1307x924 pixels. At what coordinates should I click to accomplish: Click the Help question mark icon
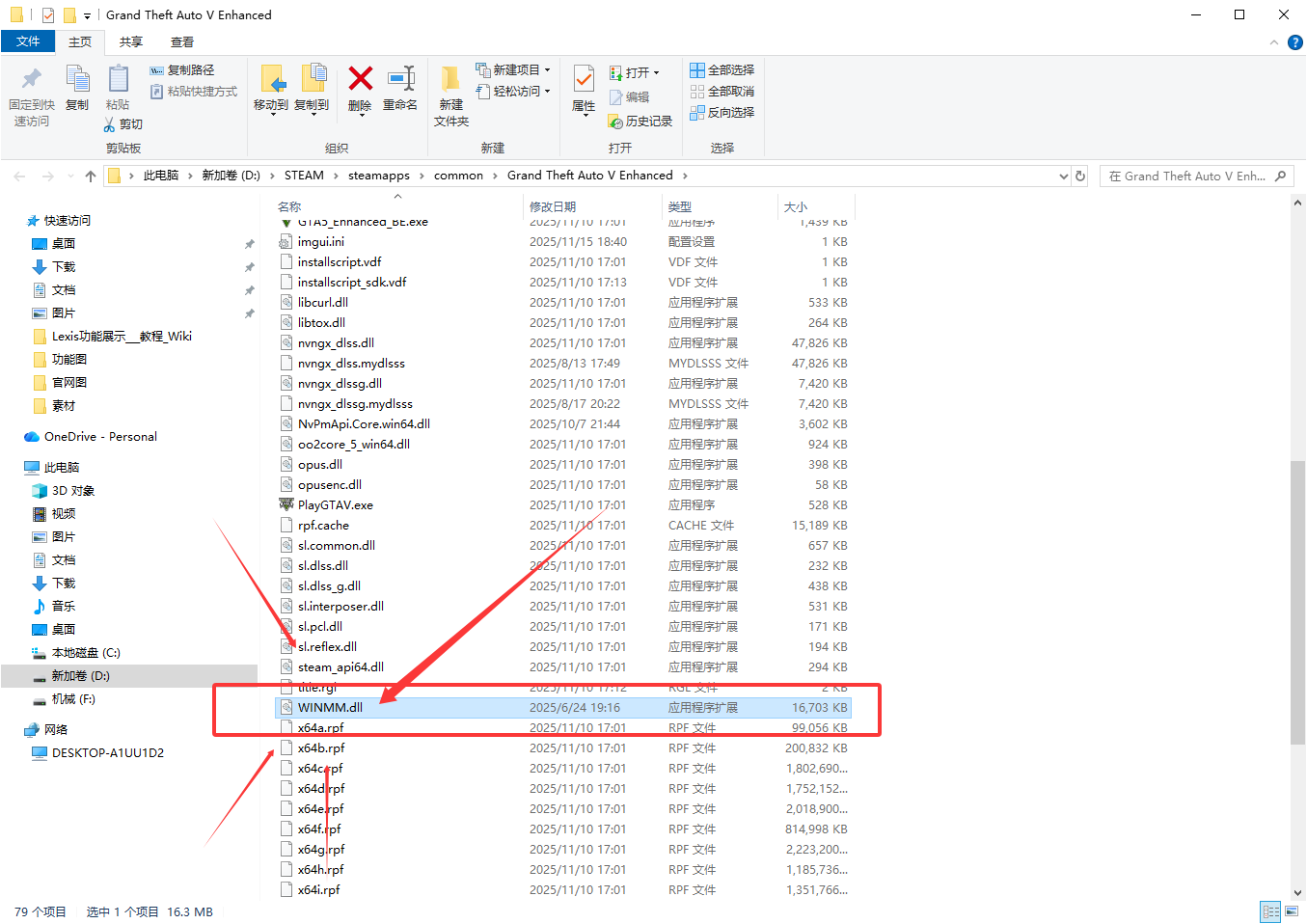pyautogui.click(x=1295, y=42)
